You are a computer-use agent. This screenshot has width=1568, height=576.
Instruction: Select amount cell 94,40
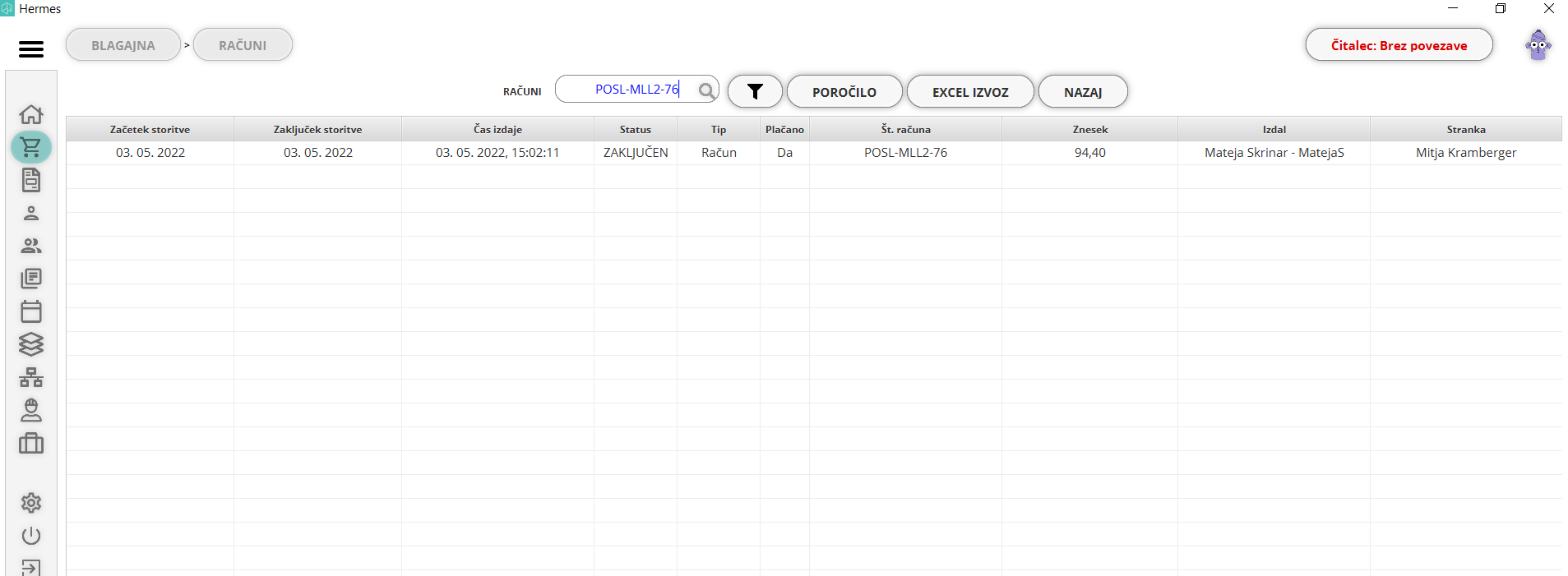pos(1089,153)
